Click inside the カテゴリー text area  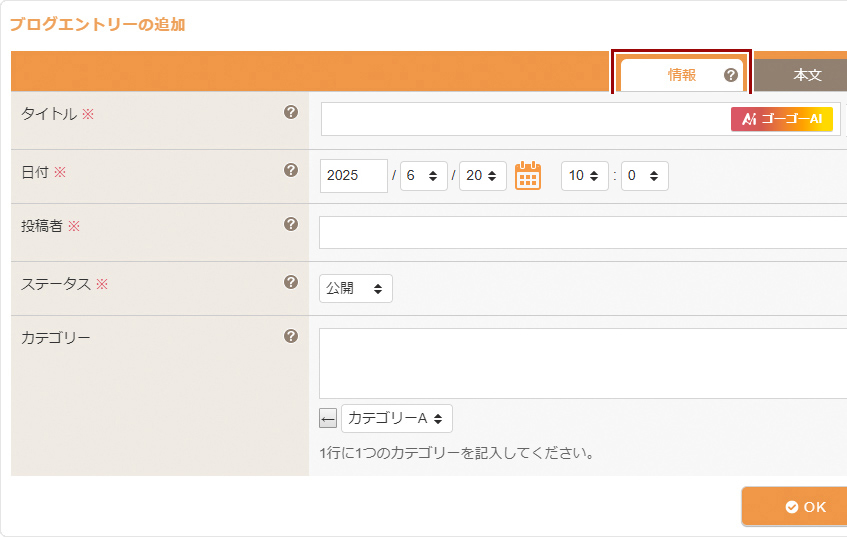point(582,363)
